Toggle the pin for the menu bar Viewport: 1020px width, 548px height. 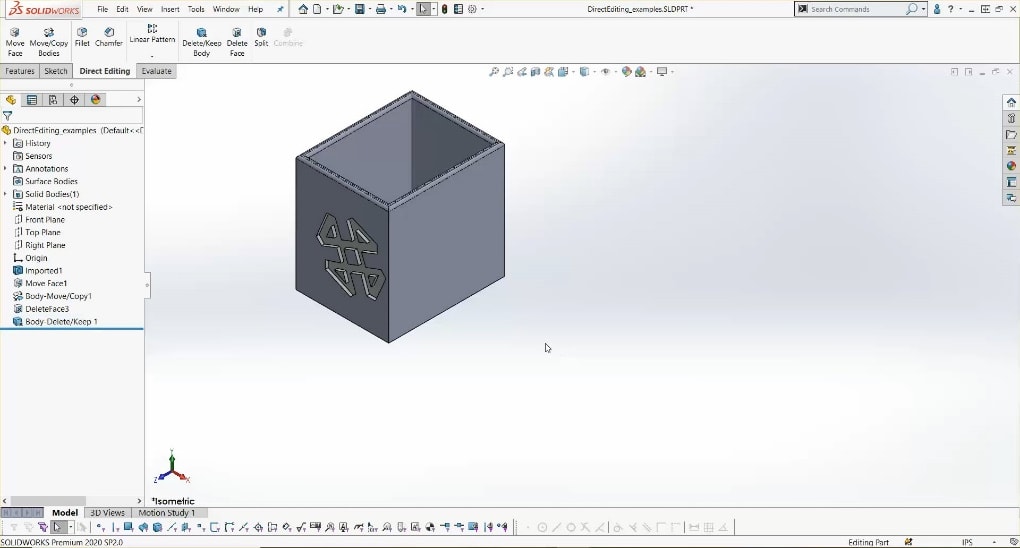tap(280, 9)
